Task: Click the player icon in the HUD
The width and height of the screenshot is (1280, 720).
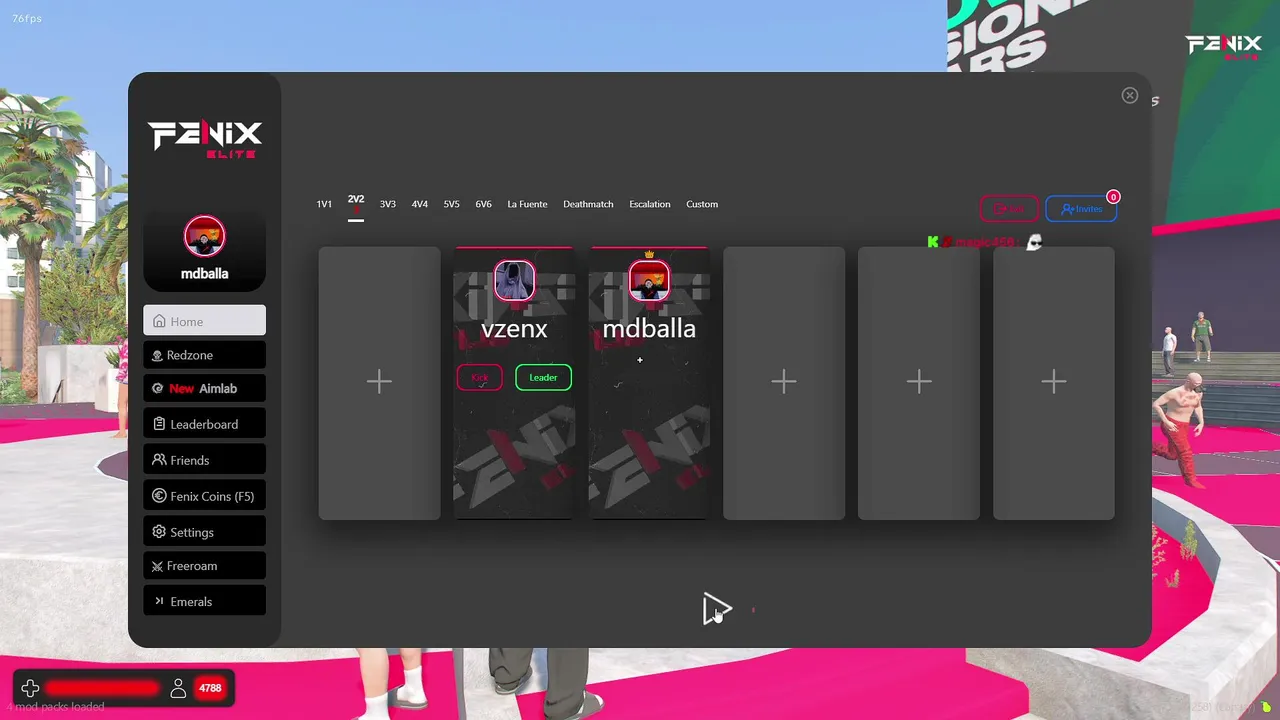Action: click(178, 688)
